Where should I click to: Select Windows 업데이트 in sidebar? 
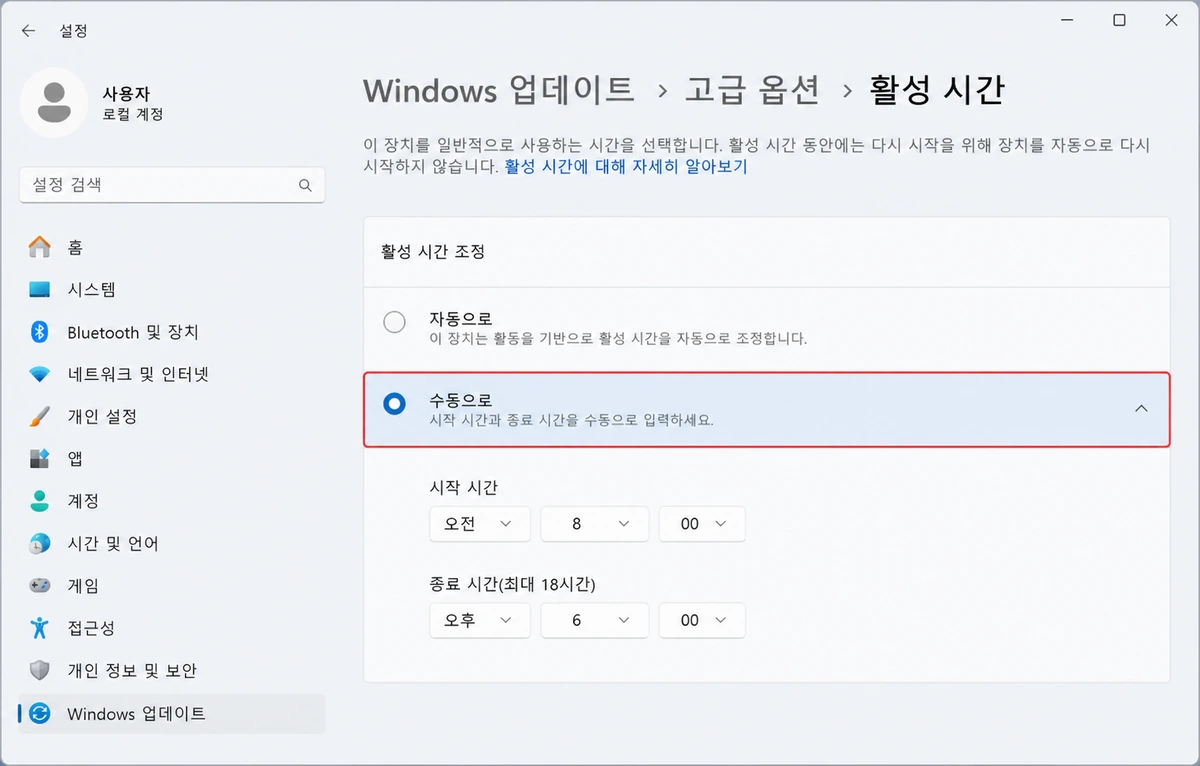pos(172,714)
